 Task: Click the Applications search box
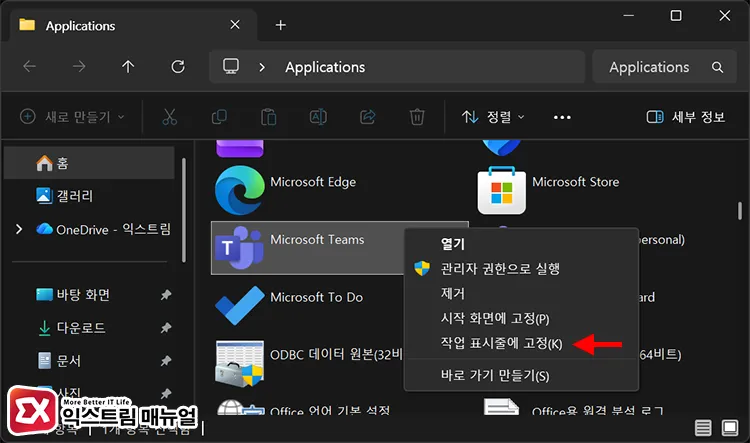pos(664,67)
